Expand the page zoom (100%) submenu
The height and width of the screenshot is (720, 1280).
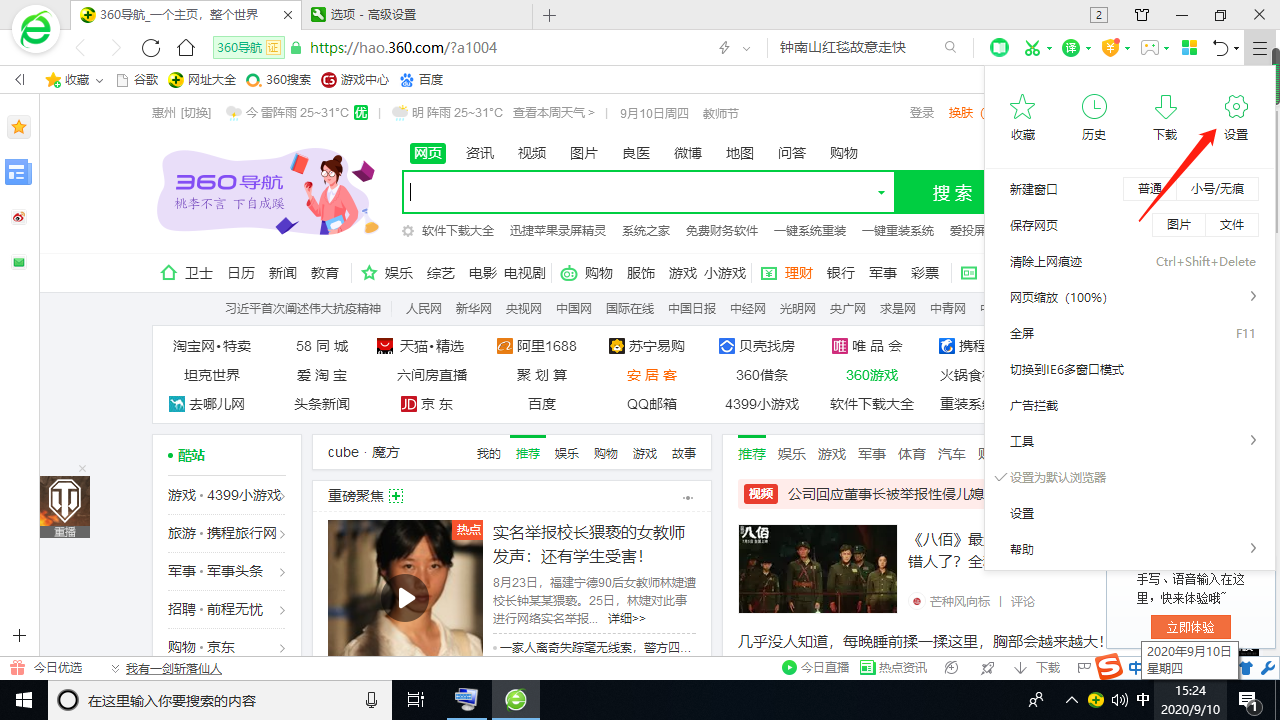tap(1252, 297)
